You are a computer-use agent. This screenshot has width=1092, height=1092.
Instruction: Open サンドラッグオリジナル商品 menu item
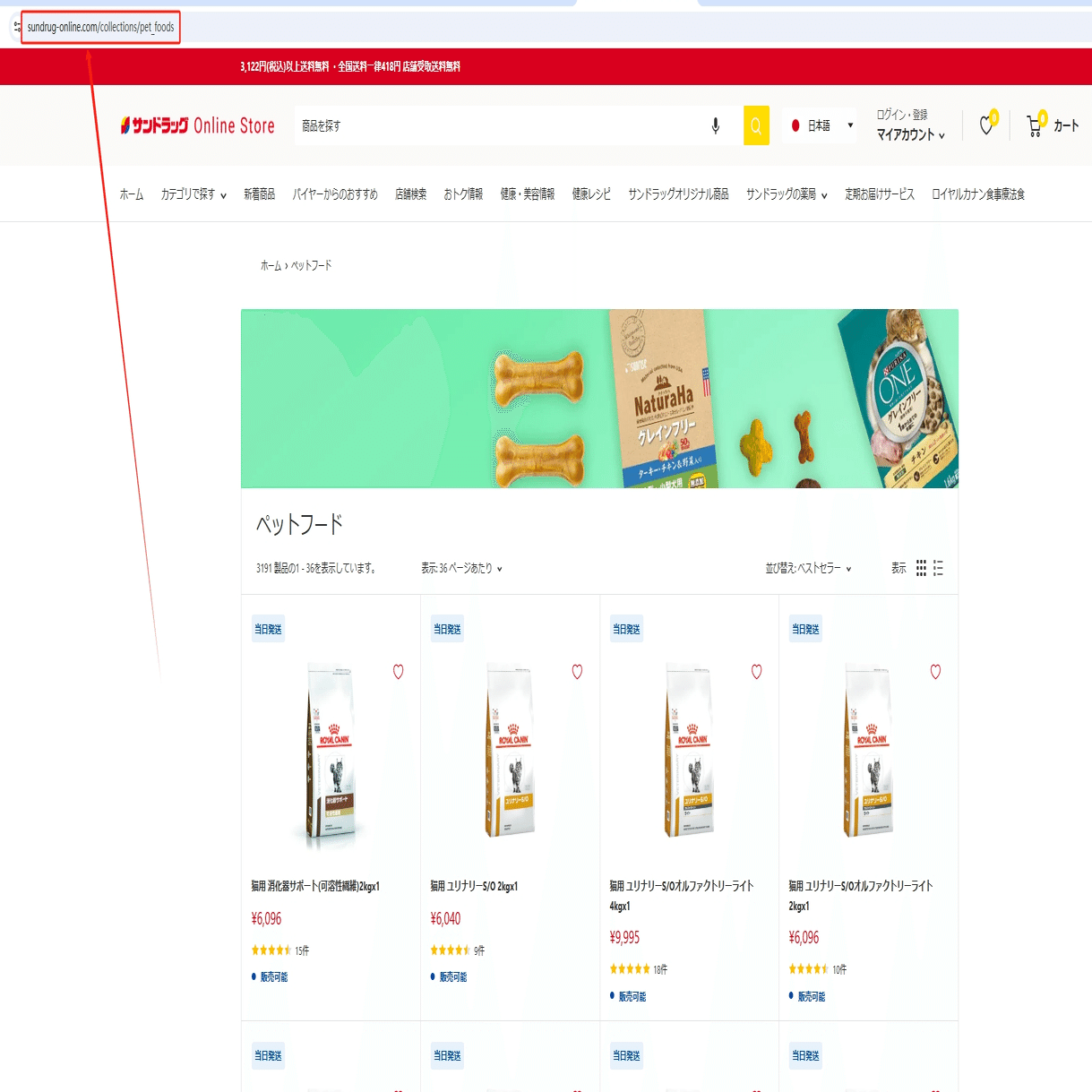pos(678,193)
